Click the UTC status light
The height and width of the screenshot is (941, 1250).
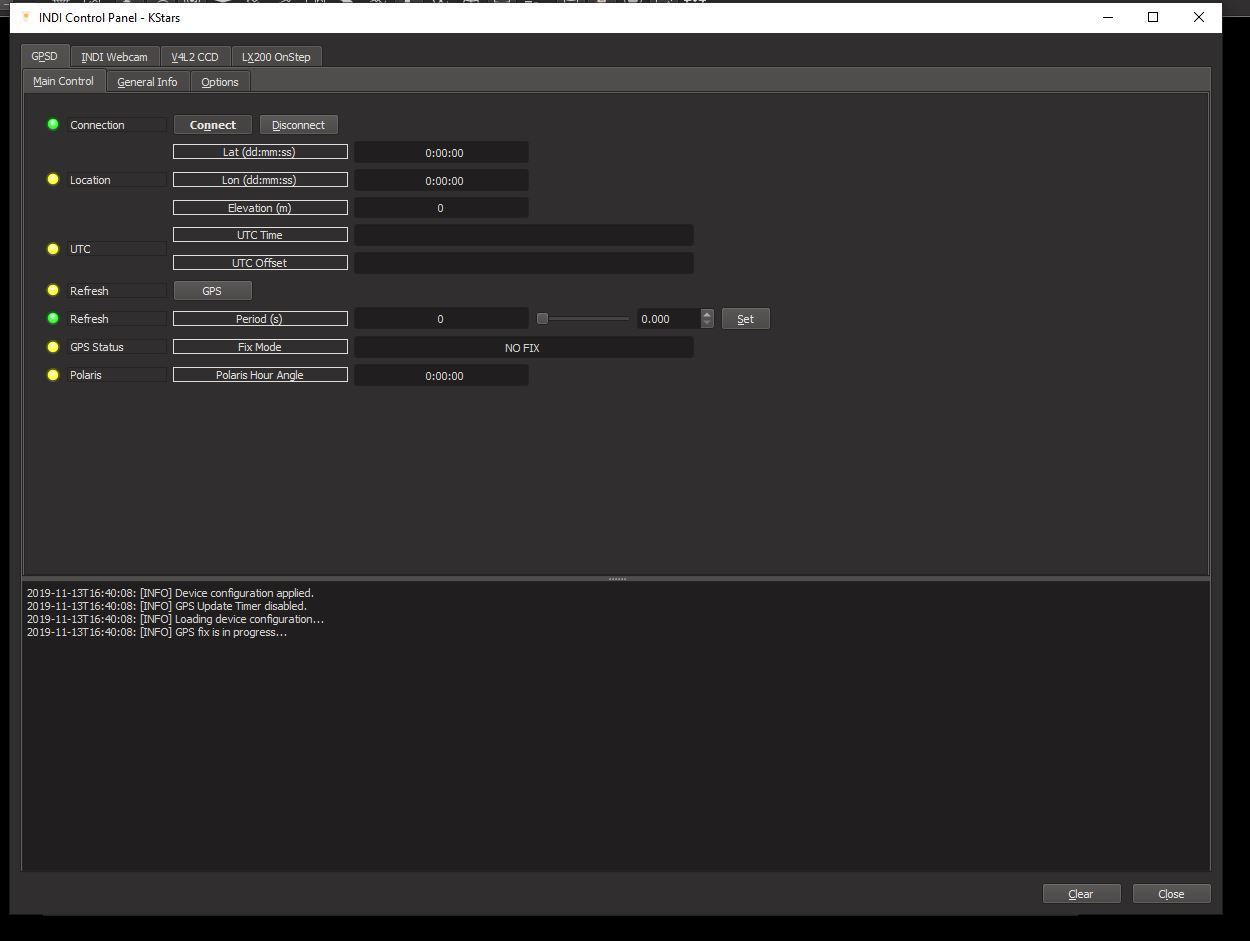[x=53, y=248]
